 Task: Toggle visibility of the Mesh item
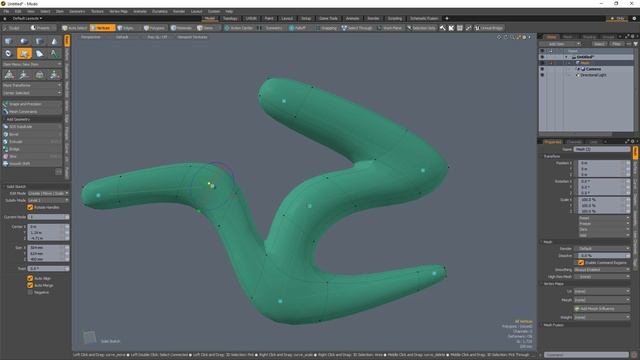pos(542,63)
